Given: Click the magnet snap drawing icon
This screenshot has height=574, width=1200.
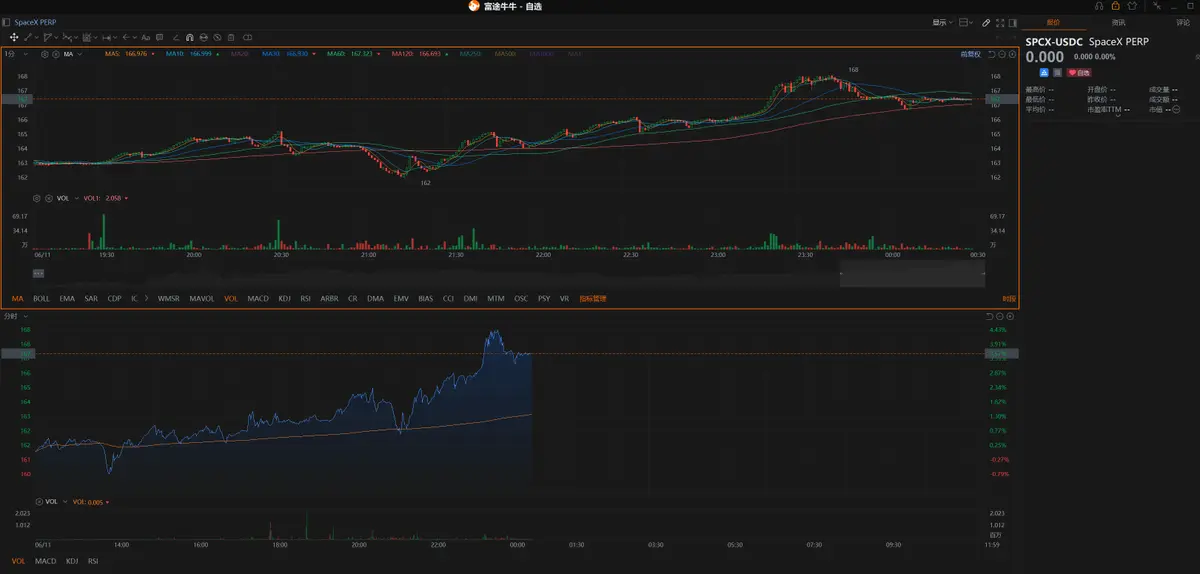Looking at the screenshot, I should [x=189, y=37].
